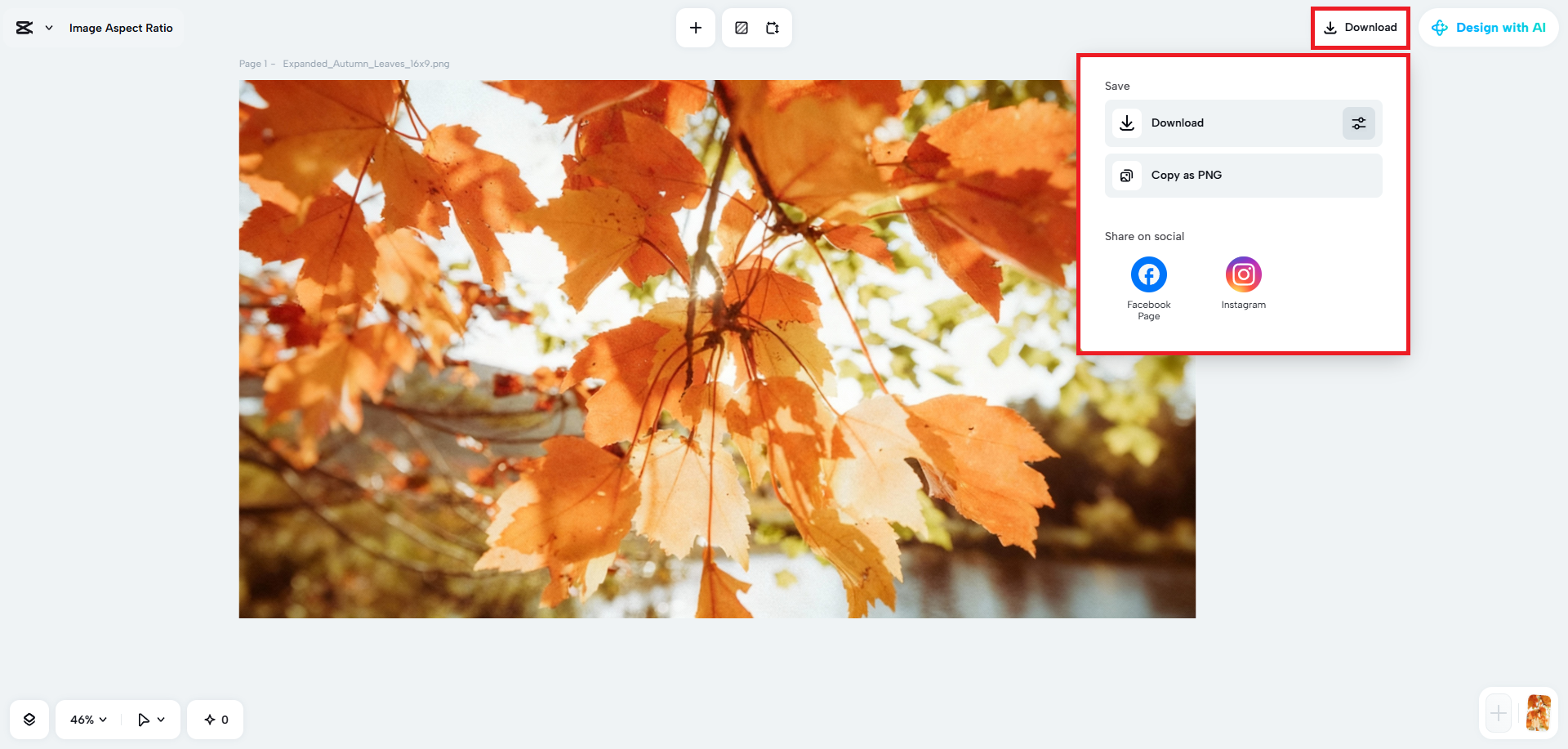Share to Facebook Page icon
The width and height of the screenshot is (1568, 749).
1148,275
